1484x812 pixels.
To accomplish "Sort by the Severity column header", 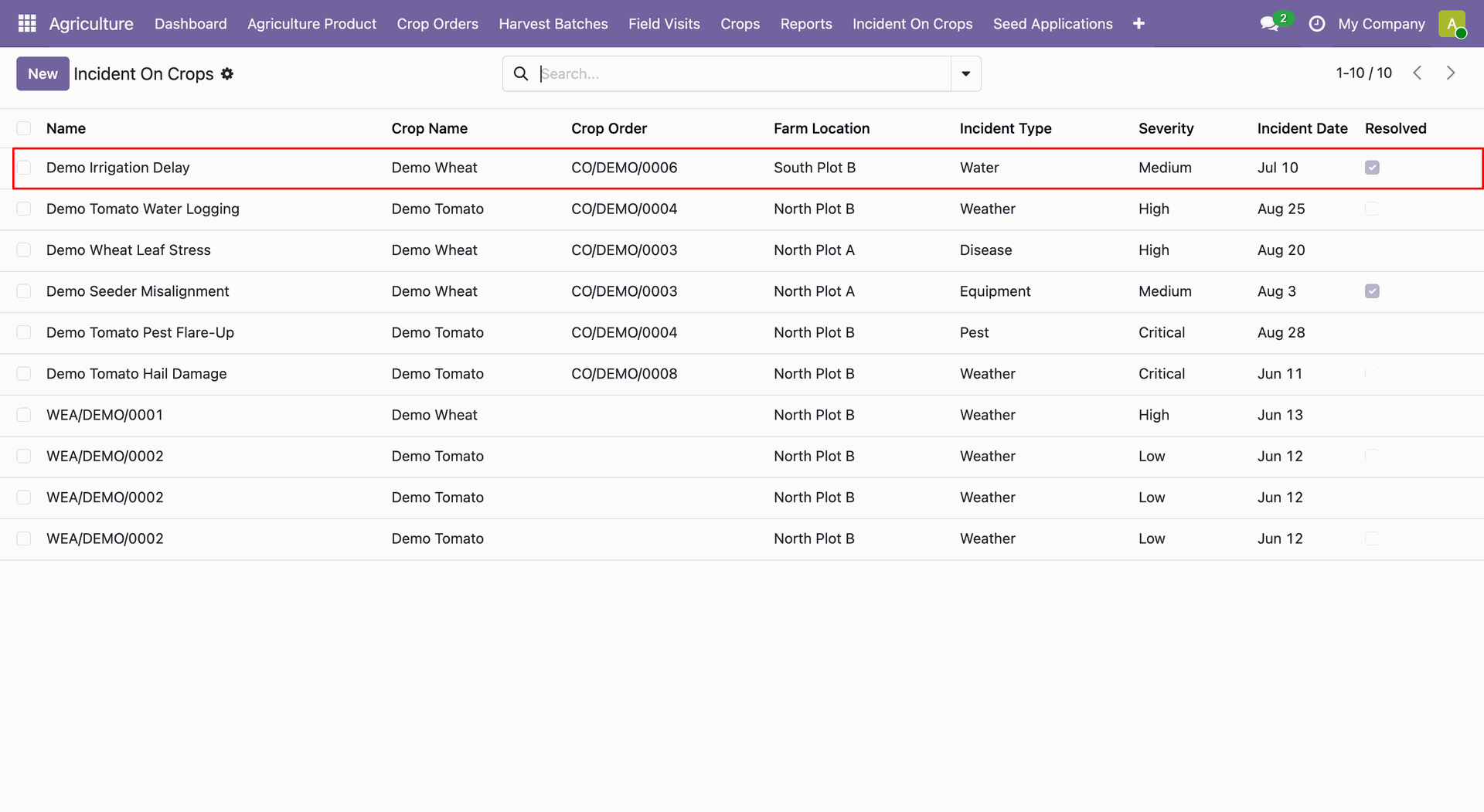I will click(x=1166, y=128).
